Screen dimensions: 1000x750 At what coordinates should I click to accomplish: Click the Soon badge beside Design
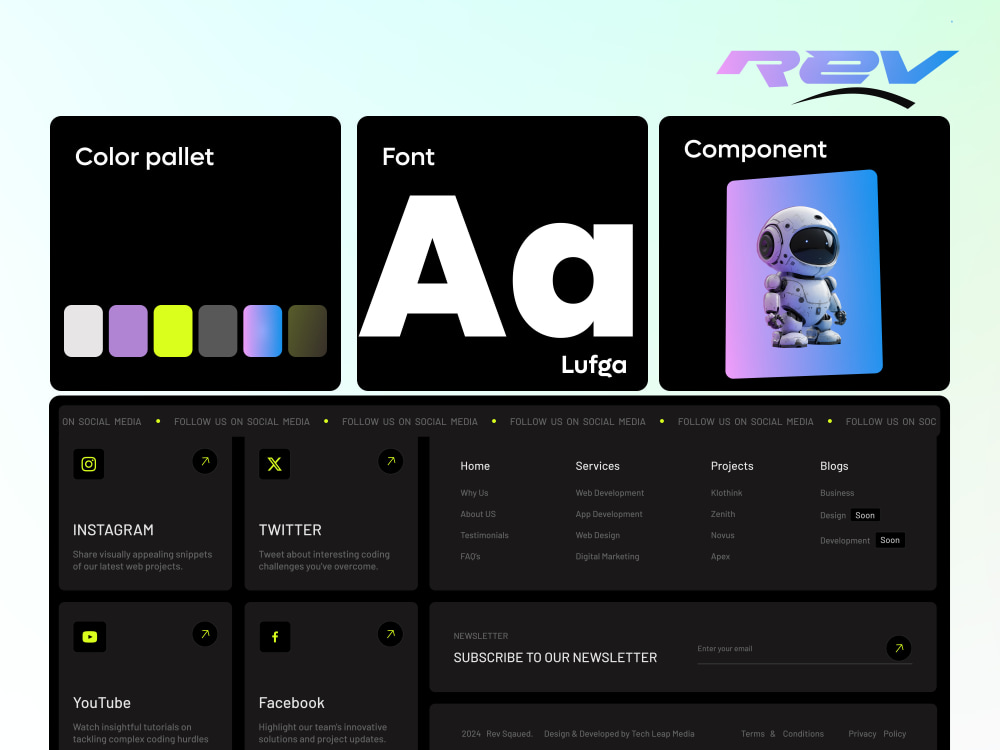[865, 515]
